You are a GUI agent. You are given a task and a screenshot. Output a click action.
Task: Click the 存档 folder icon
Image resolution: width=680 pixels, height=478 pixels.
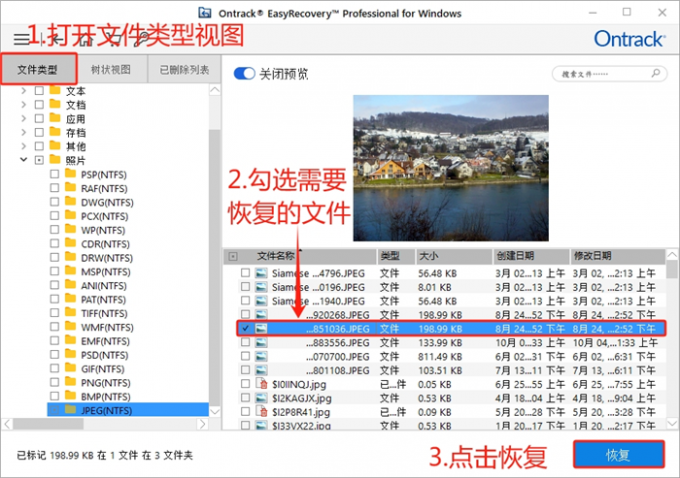tap(55, 132)
